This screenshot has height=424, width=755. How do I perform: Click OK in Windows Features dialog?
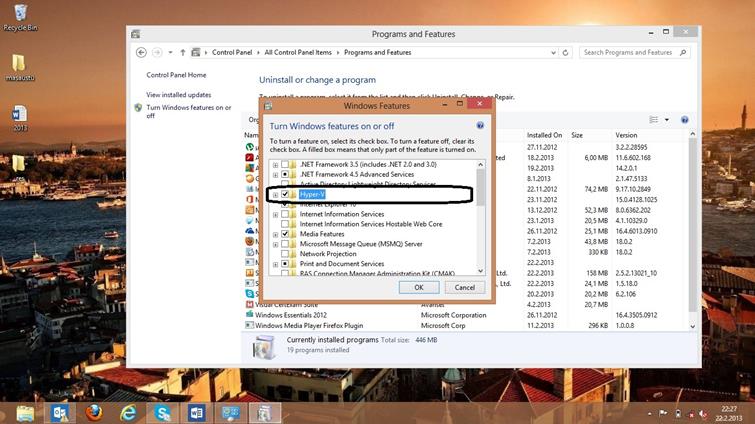(419, 287)
